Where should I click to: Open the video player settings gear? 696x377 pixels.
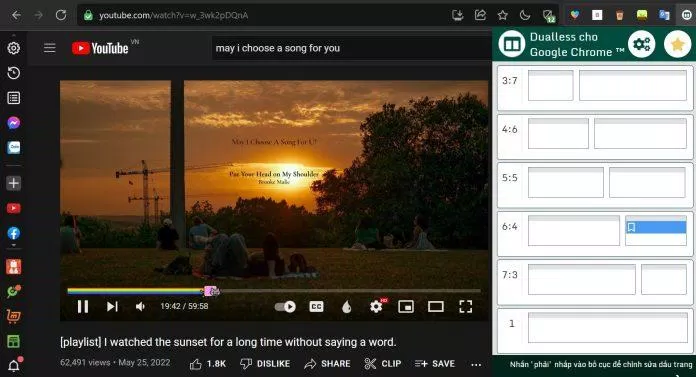tap(377, 306)
